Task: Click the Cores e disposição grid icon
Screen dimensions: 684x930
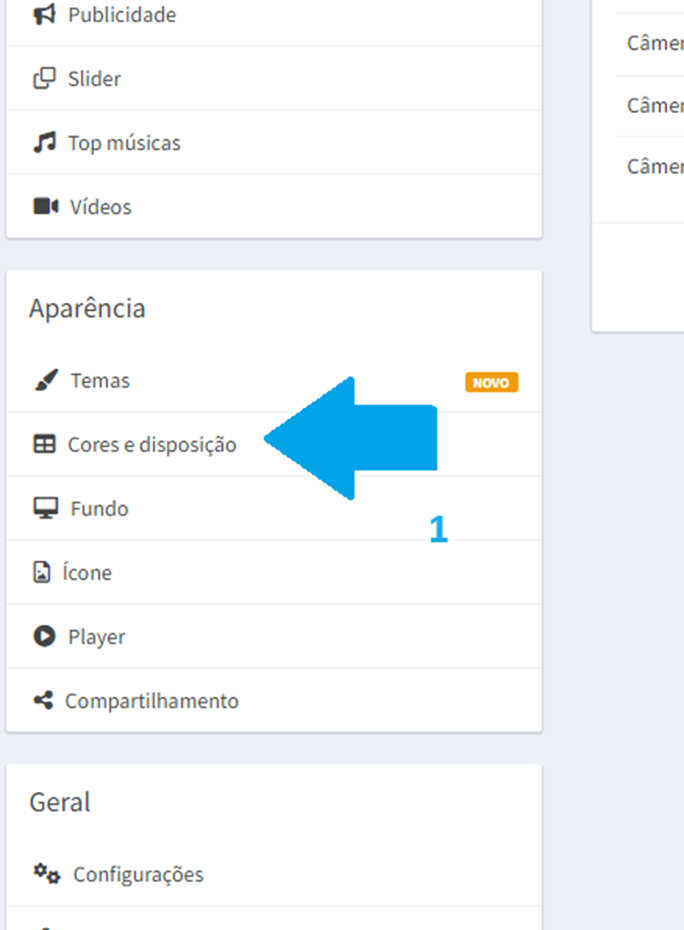Action: (x=44, y=444)
